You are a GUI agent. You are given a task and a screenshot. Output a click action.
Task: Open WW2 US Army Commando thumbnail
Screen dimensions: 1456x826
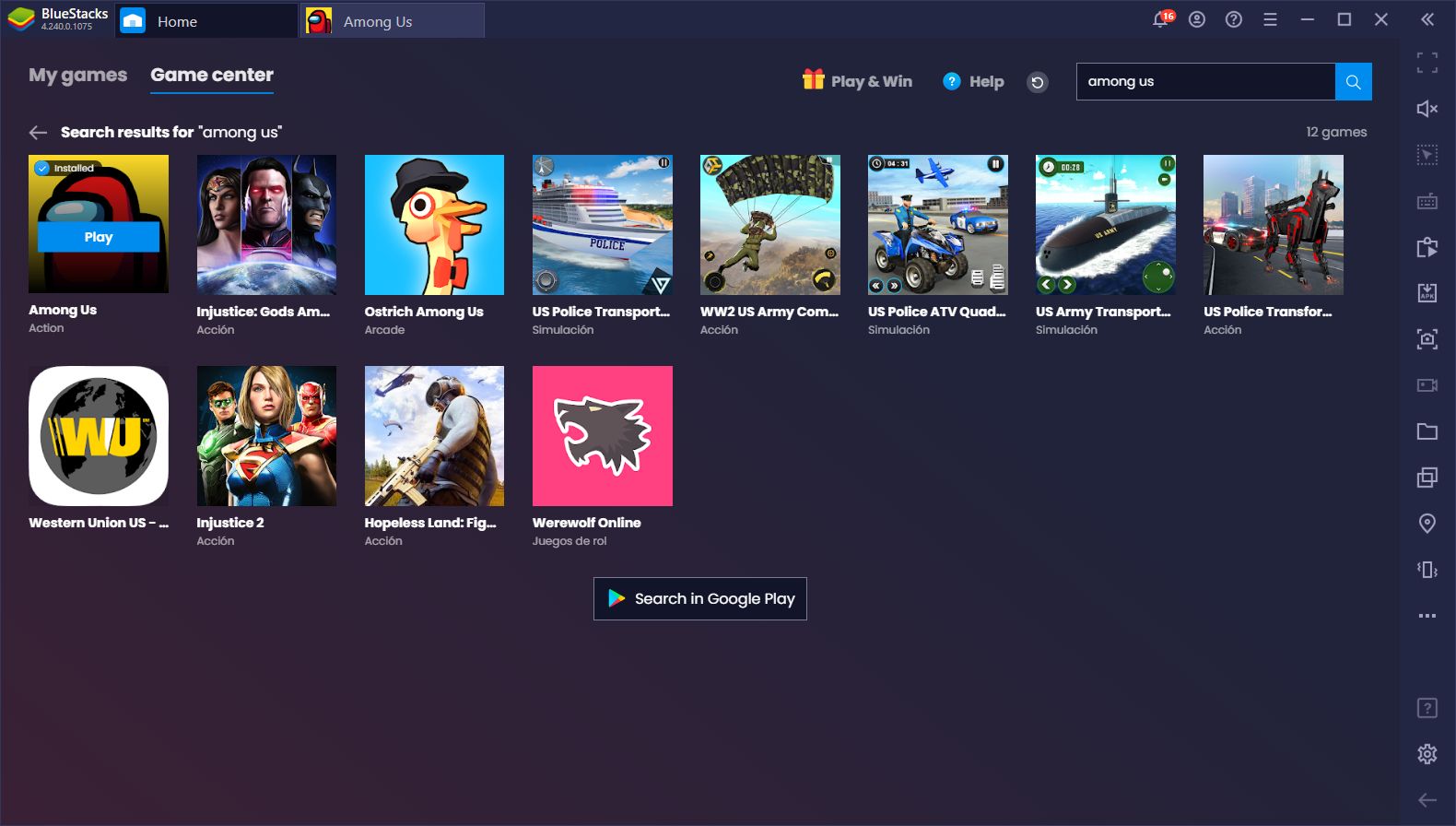[770, 225]
